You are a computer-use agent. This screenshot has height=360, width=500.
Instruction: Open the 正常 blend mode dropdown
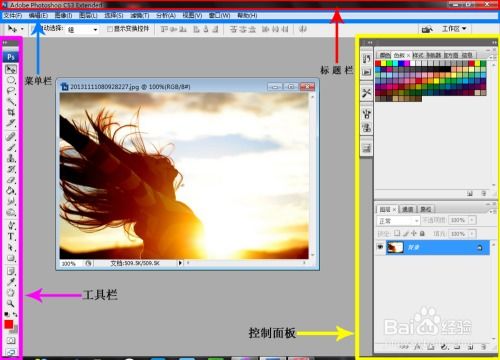(x=398, y=221)
